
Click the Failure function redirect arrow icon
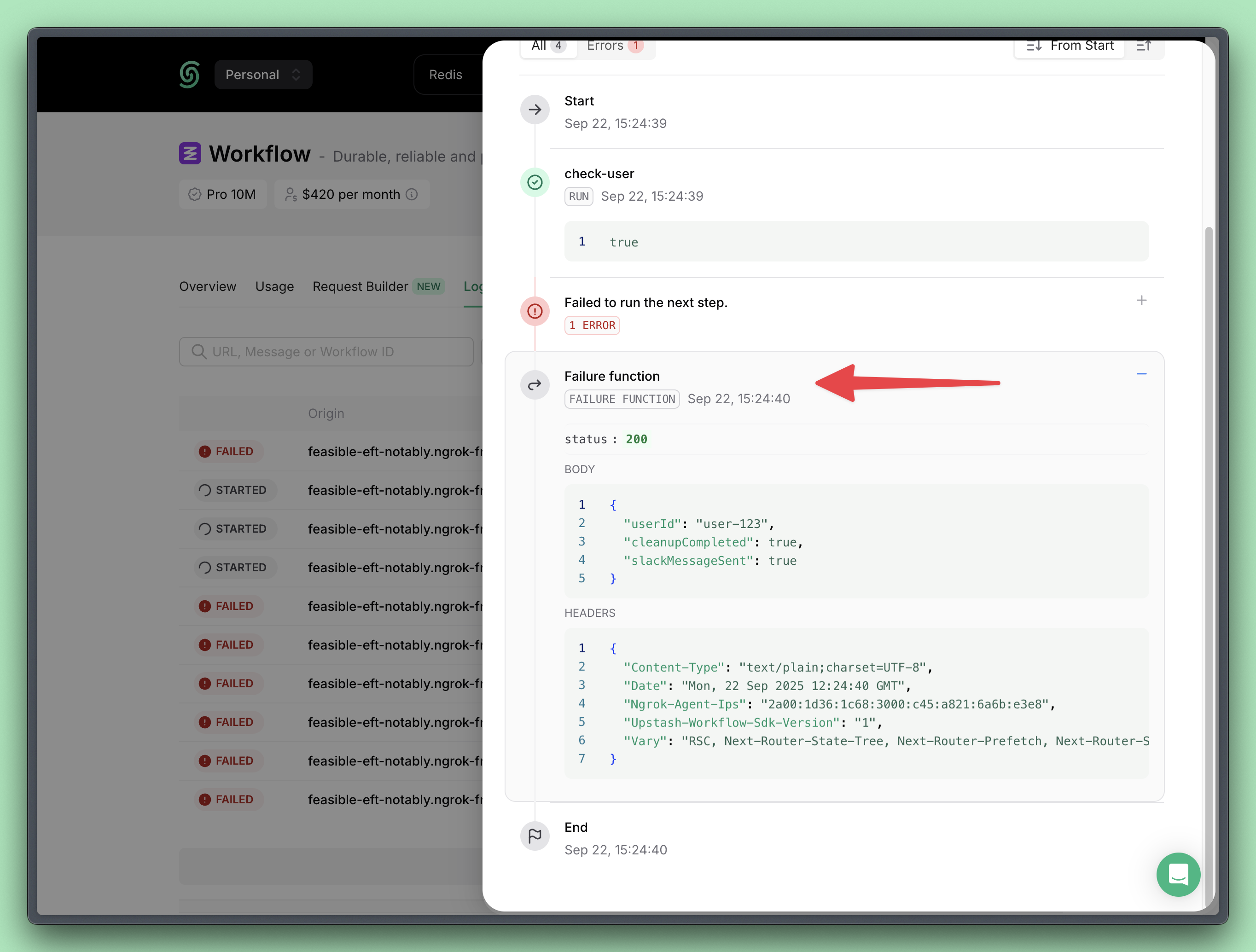click(535, 385)
